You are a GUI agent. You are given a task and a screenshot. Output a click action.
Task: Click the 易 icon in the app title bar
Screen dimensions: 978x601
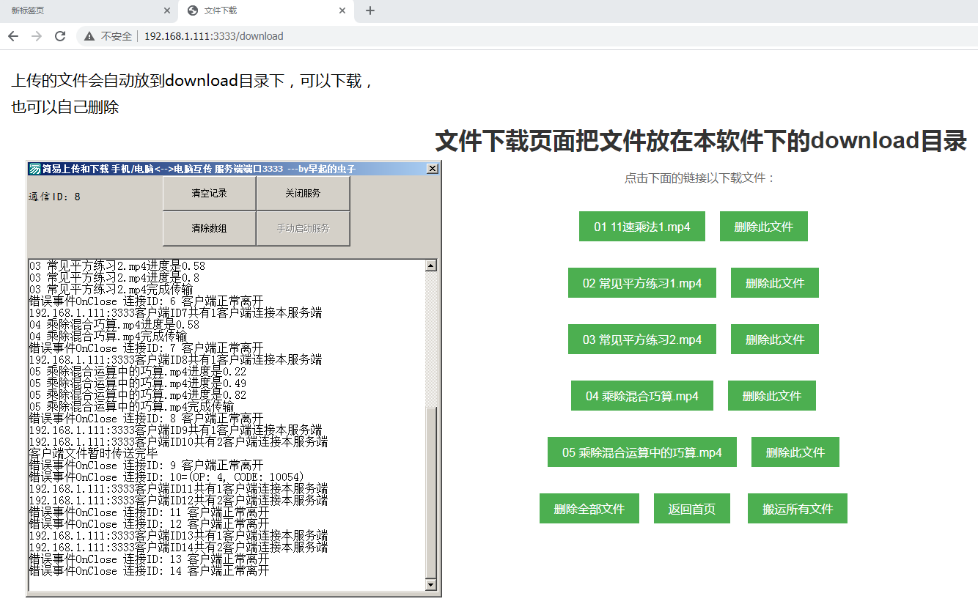[x=36, y=168]
